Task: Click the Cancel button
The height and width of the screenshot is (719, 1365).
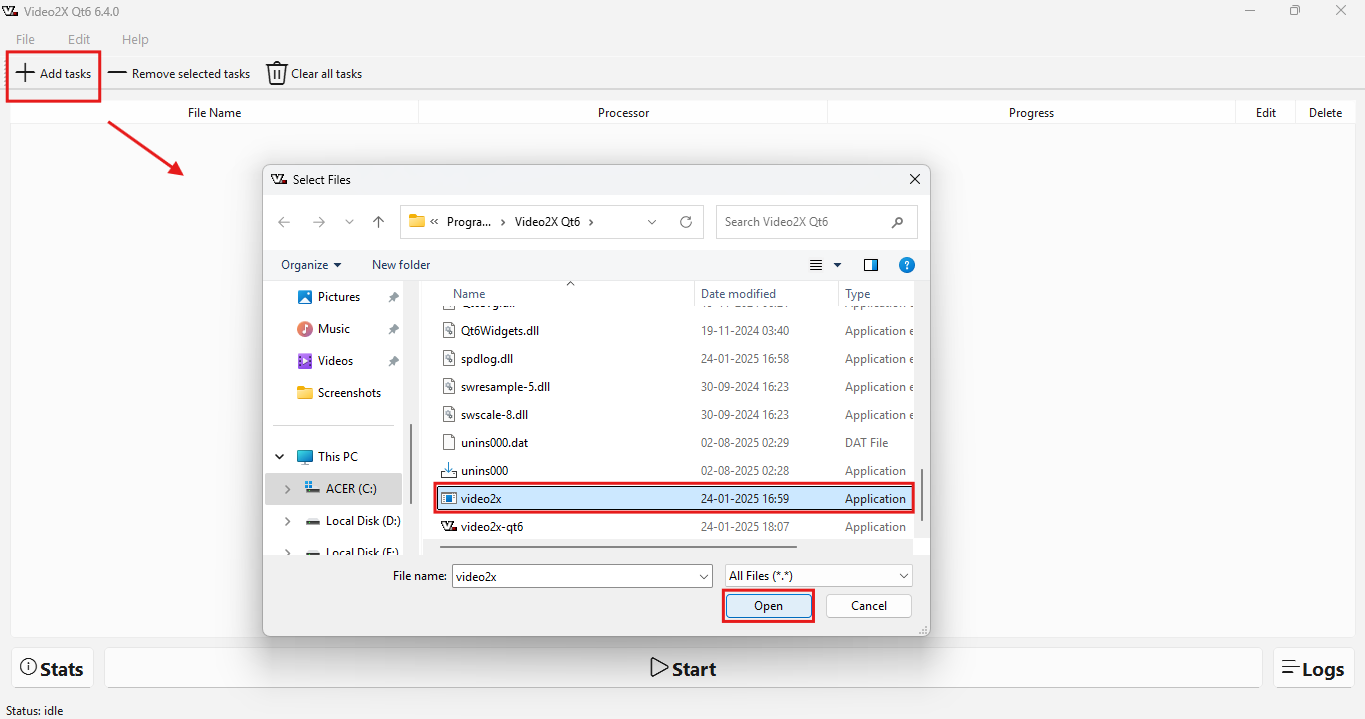Action: click(x=869, y=606)
